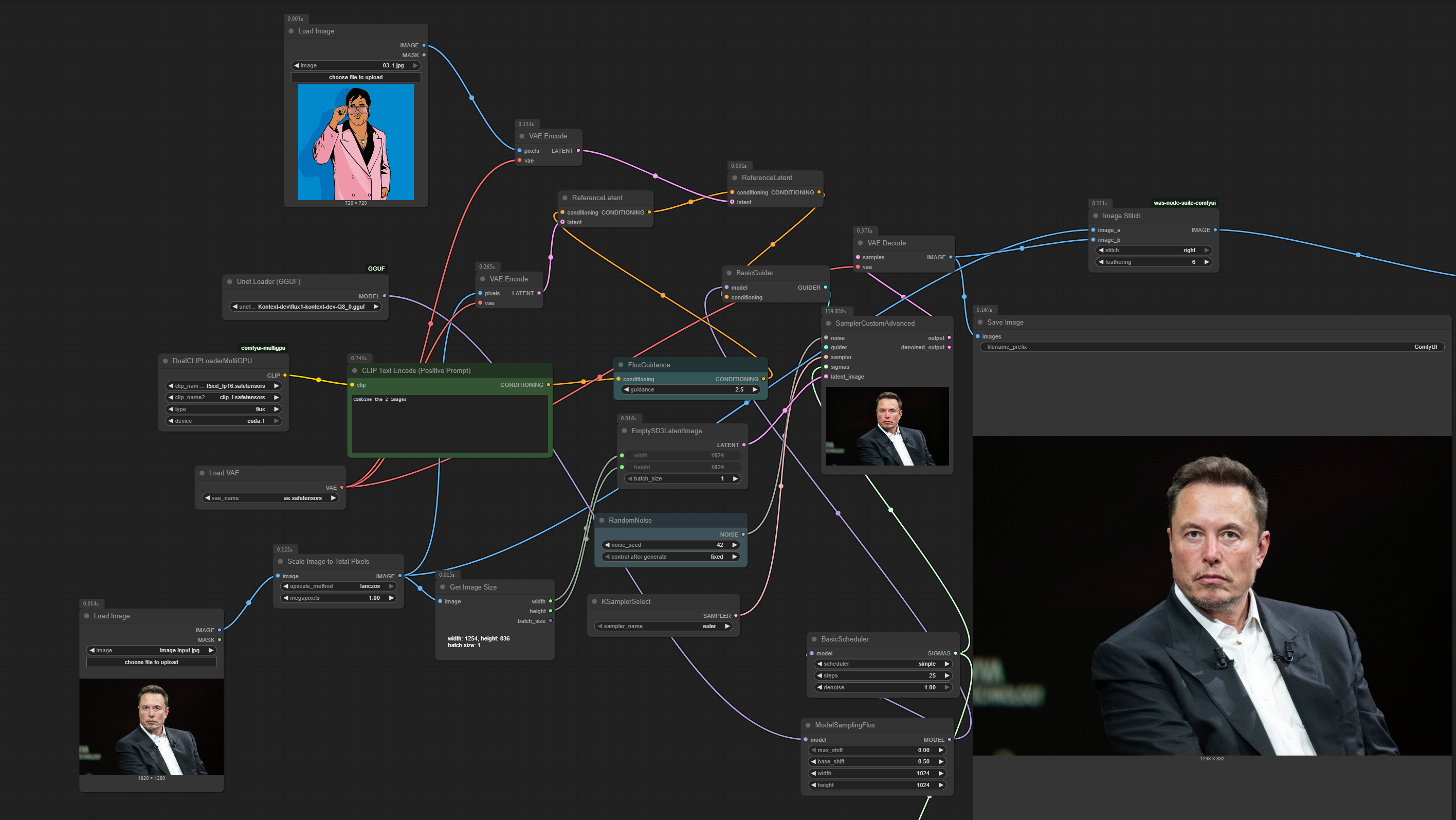The height and width of the screenshot is (820, 1456).
Task: Collapse the VAE Decode node via its title dot
Action: [x=860, y=243]
